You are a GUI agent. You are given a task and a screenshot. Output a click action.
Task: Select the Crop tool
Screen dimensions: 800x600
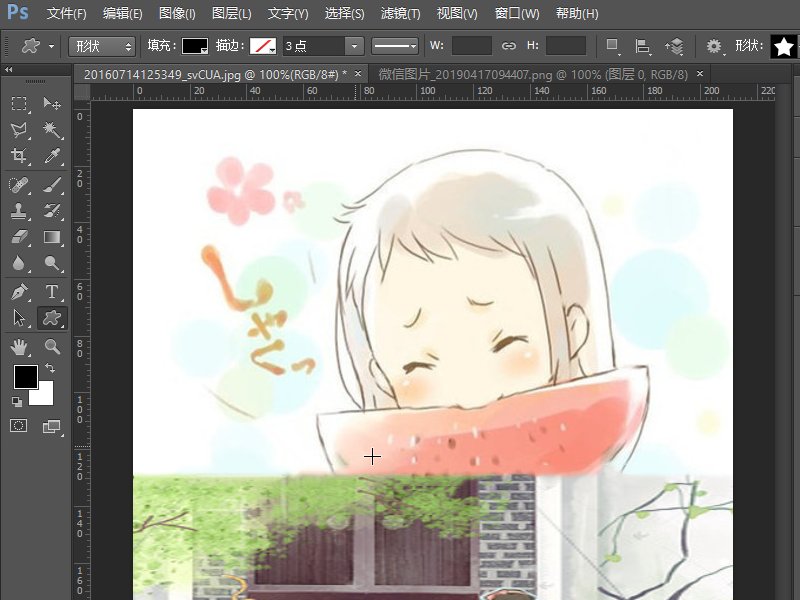pos(19,156)
